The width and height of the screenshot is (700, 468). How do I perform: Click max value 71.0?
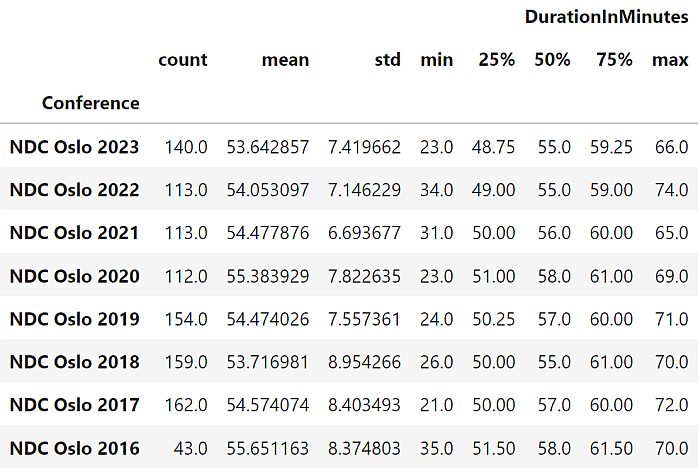click(x=671, y=319)
